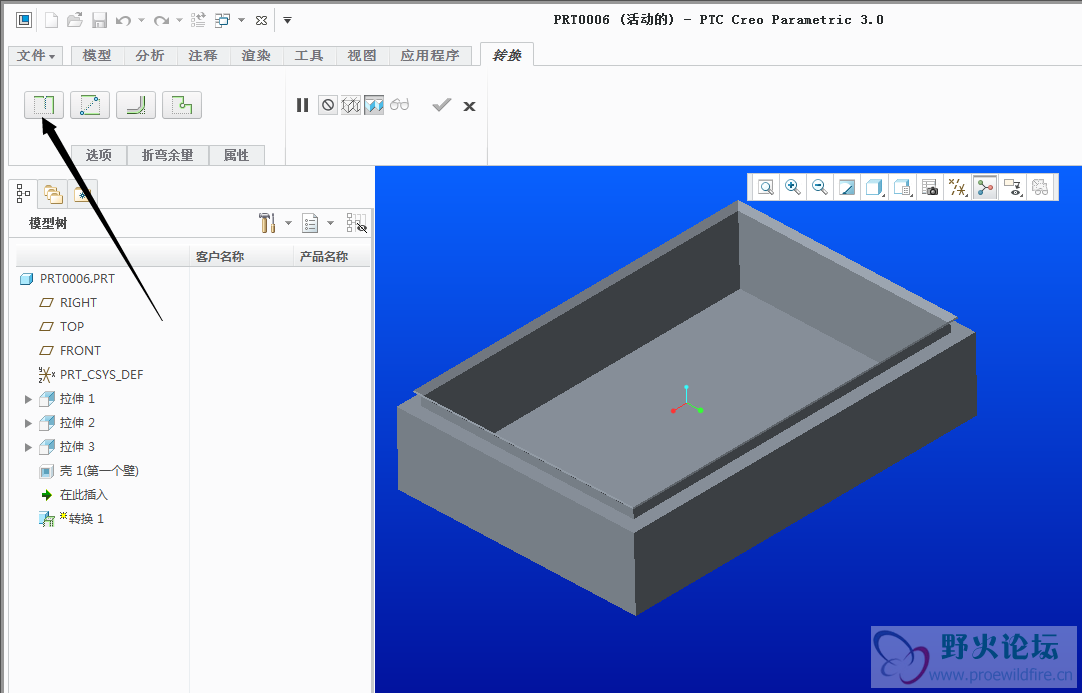
Task: Undo the last action
Action: (124, 21)
